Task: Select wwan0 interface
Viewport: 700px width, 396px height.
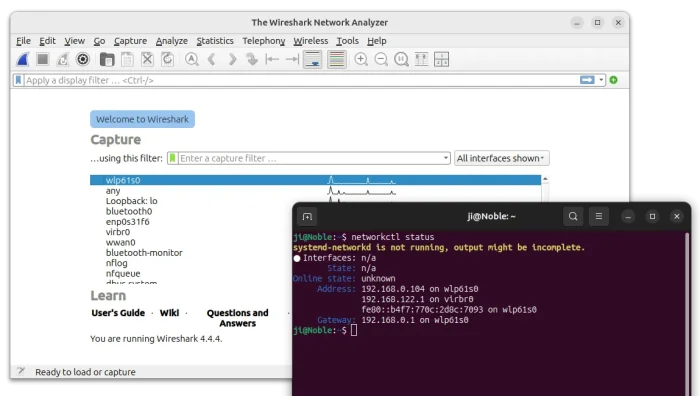Action: [120, 242]
